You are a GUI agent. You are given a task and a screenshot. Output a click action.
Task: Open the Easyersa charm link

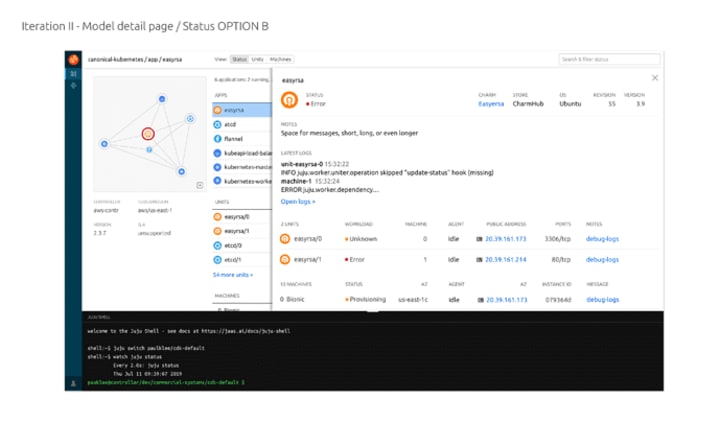[x=491, y=104]
